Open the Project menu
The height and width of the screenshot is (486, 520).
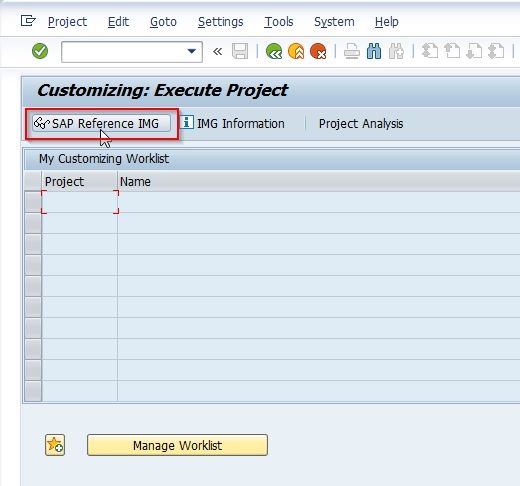67,22
